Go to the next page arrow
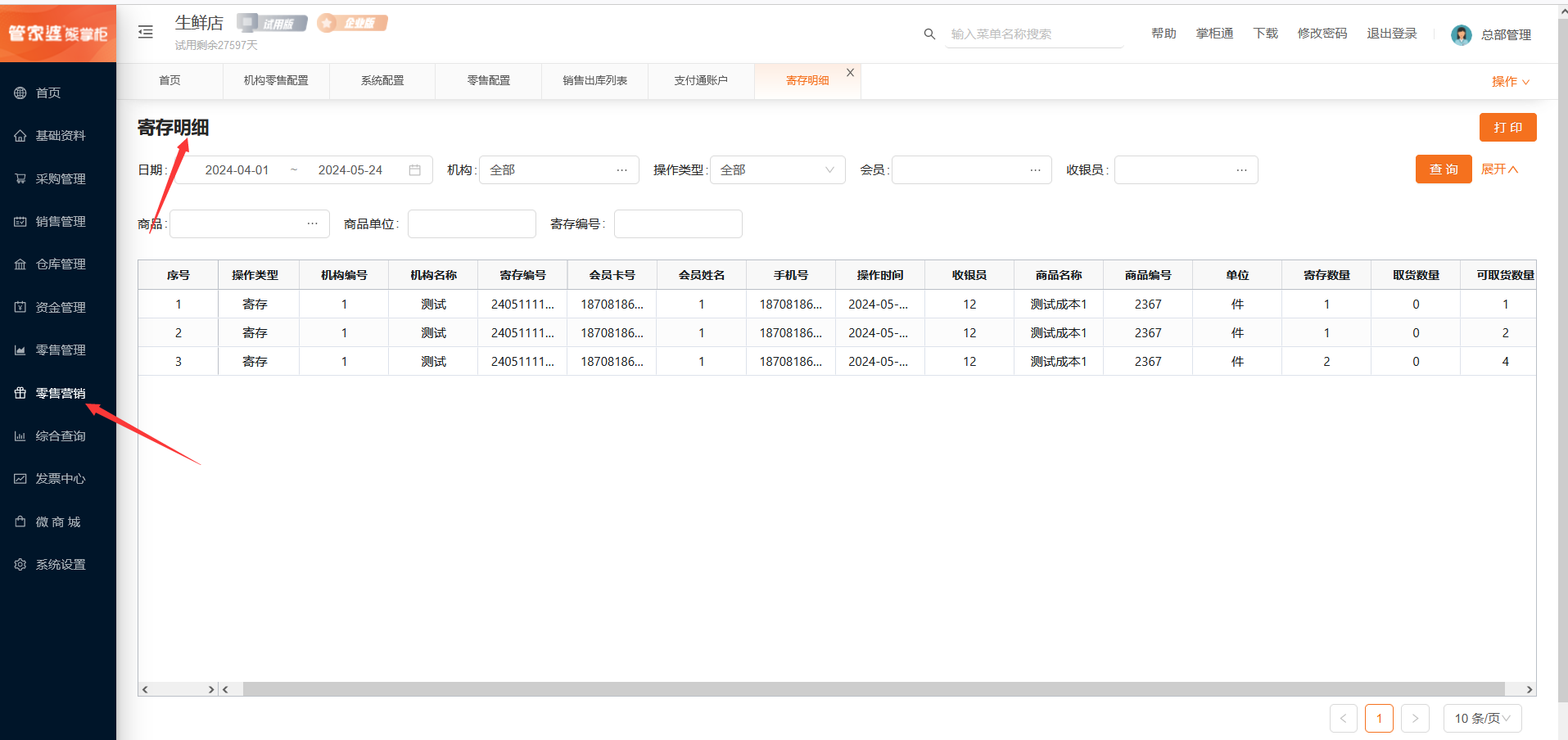The height and width of the screenshot is (740, 1568). tap(1415, 719)
